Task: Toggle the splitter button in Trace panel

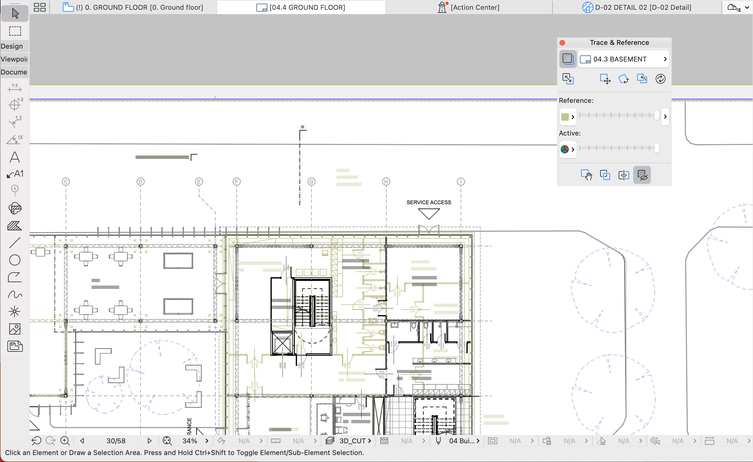Action: [623, 175]
